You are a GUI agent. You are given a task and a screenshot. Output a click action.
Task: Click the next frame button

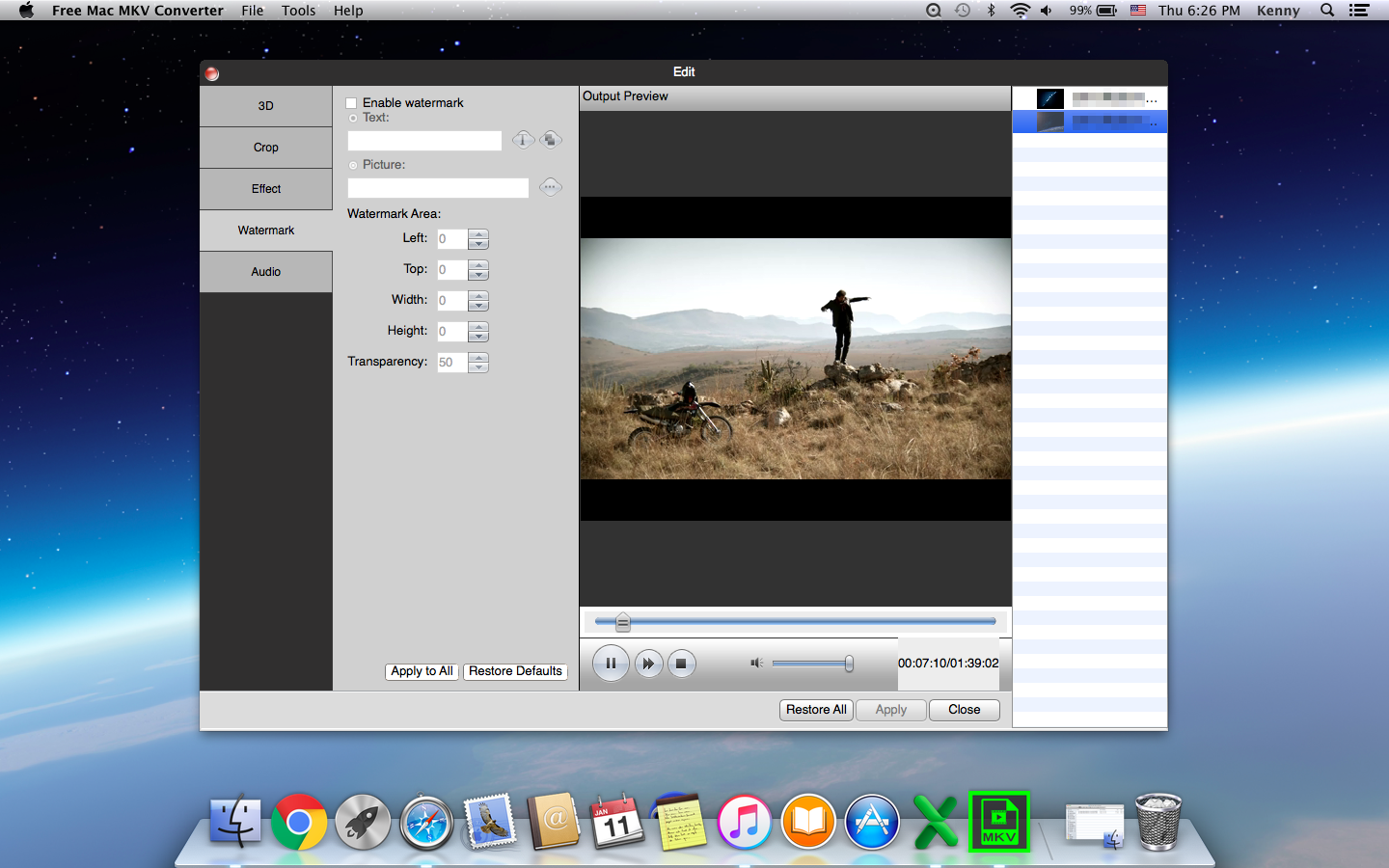648,664
